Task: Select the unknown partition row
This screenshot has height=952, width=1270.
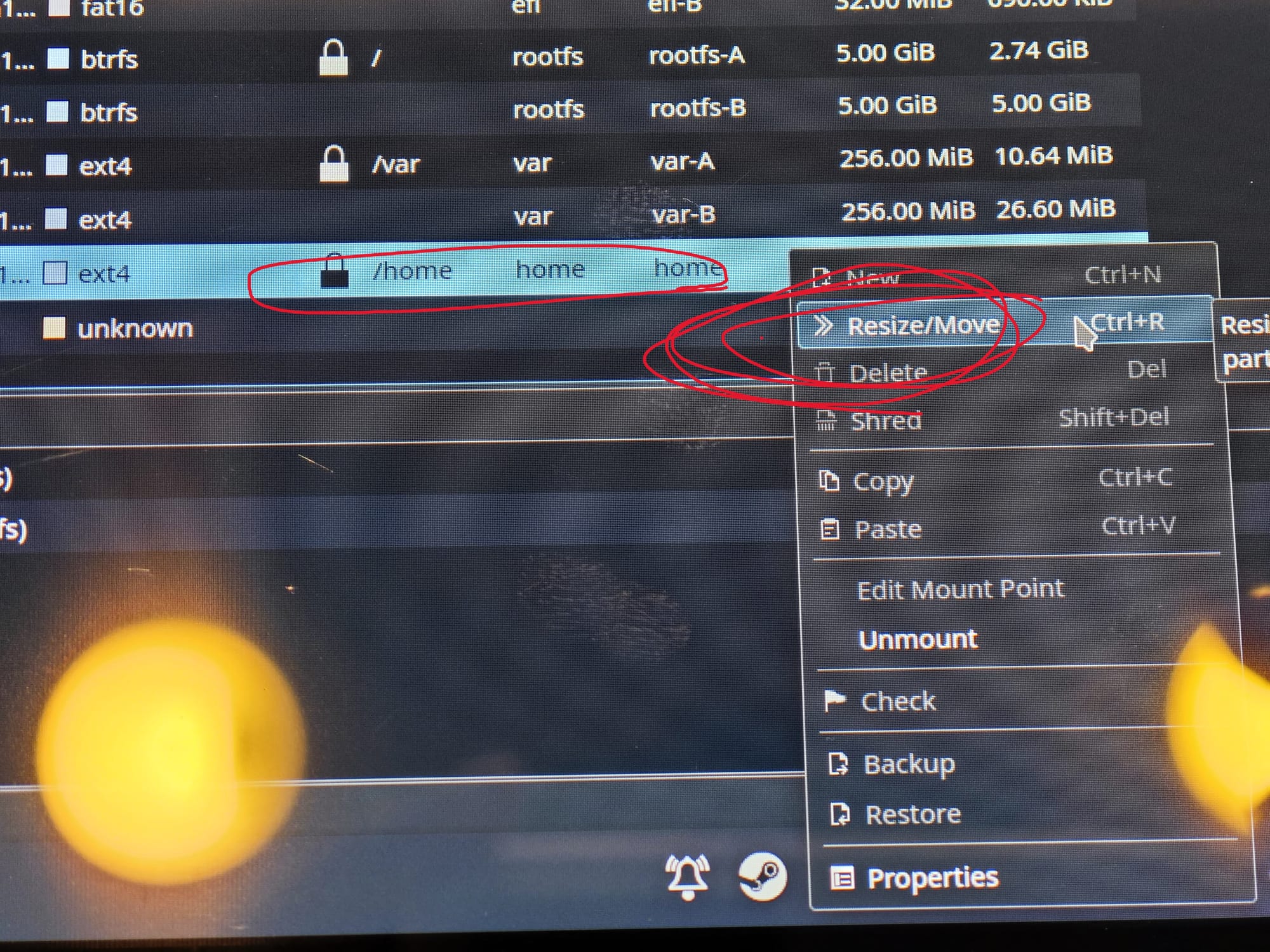Action: click(394, 328)
